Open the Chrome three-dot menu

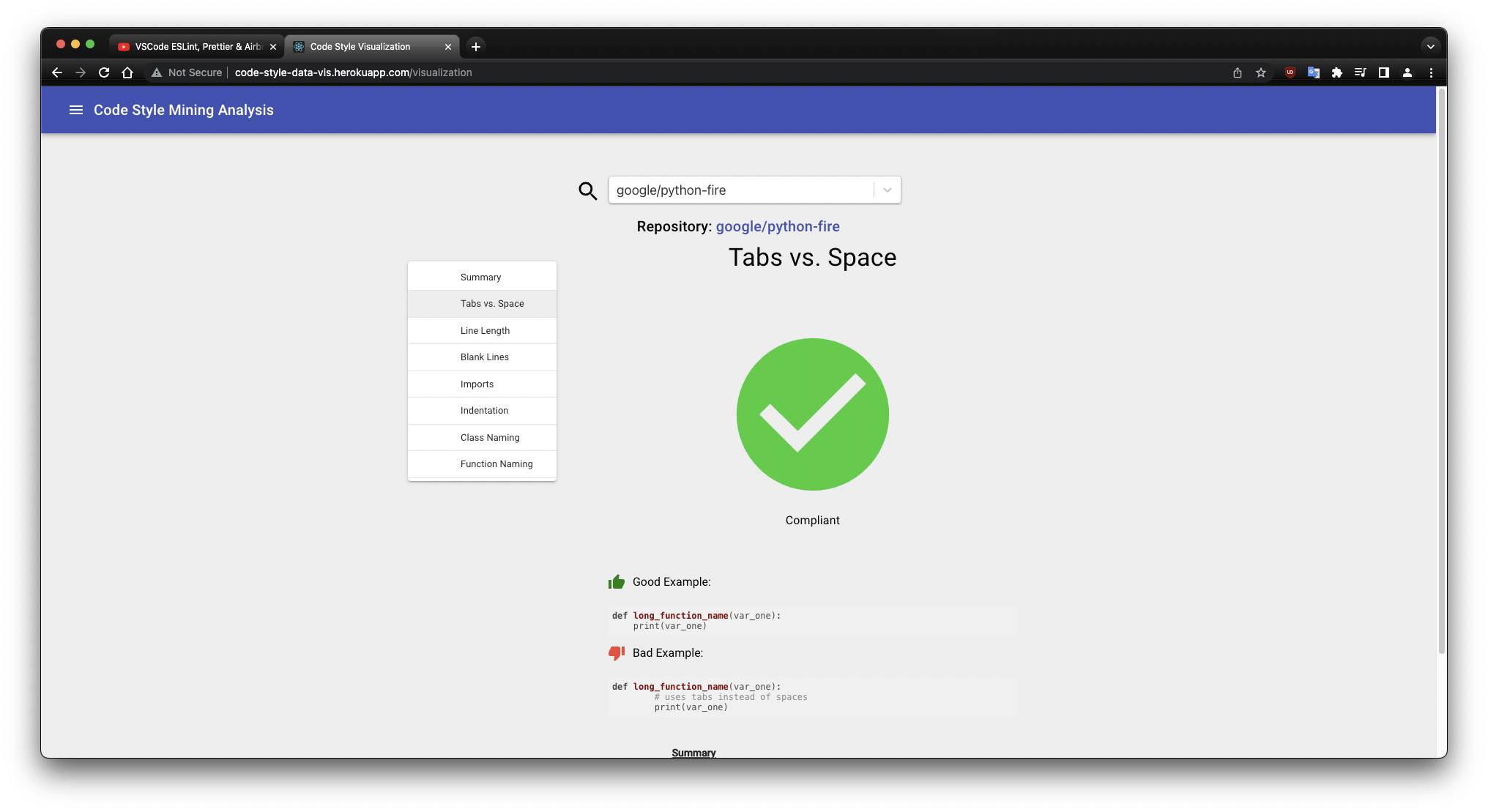pyautogui.click(x=1430, y=72)
